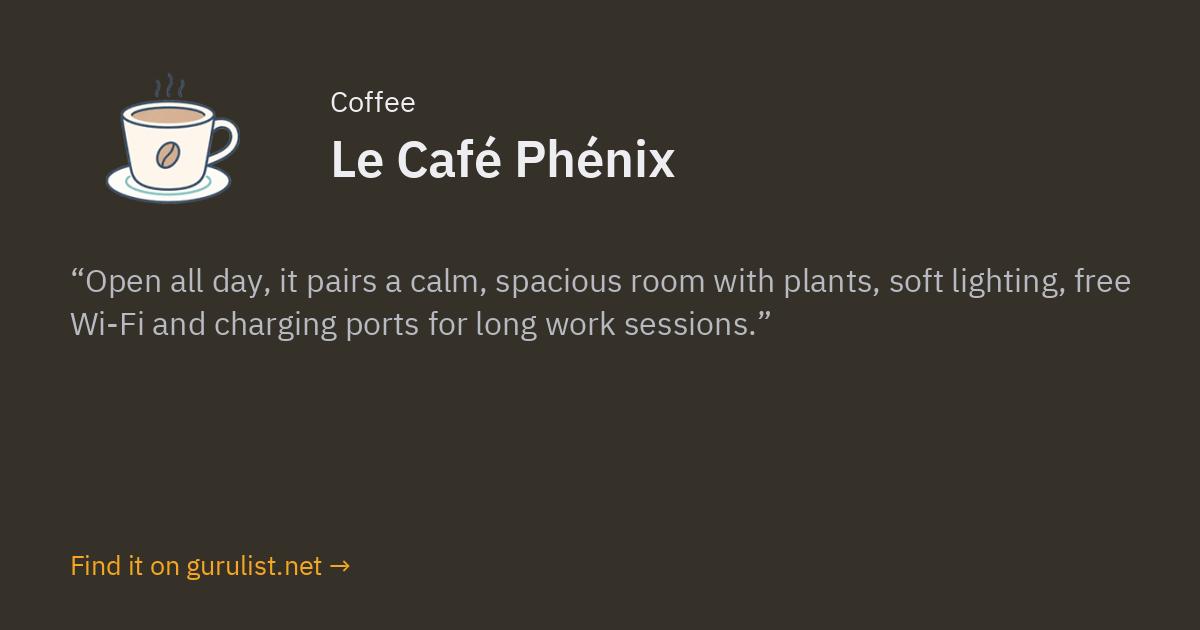Click the opening quotation mark of the review
This screenshot has width=1200, height=630.
point(77,274)
